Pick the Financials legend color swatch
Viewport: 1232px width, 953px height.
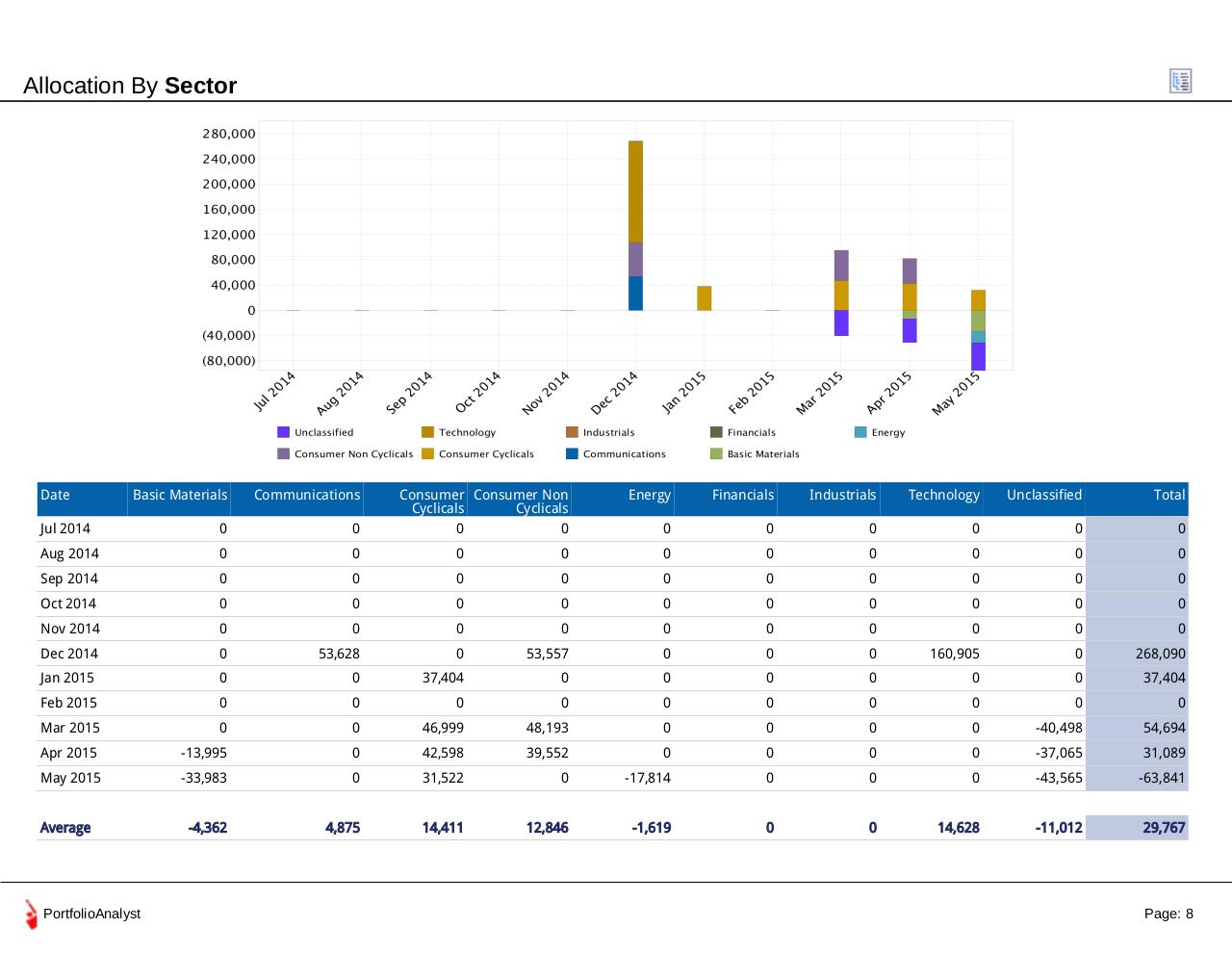(716, 432)
